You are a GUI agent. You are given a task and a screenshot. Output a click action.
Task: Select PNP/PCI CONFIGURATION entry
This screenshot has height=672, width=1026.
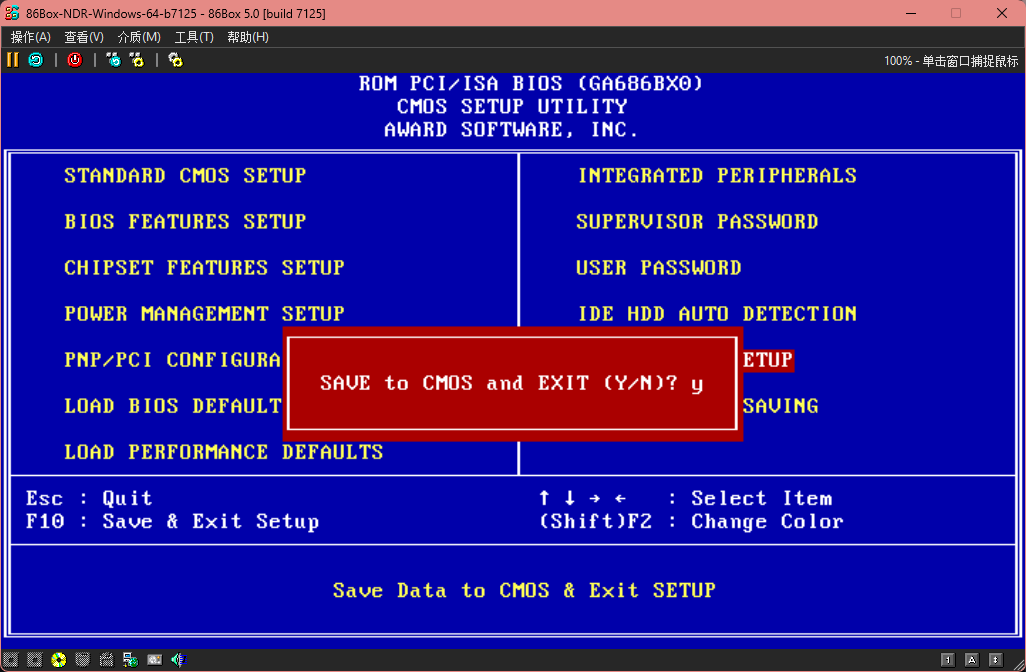click(x=173, y=360)
